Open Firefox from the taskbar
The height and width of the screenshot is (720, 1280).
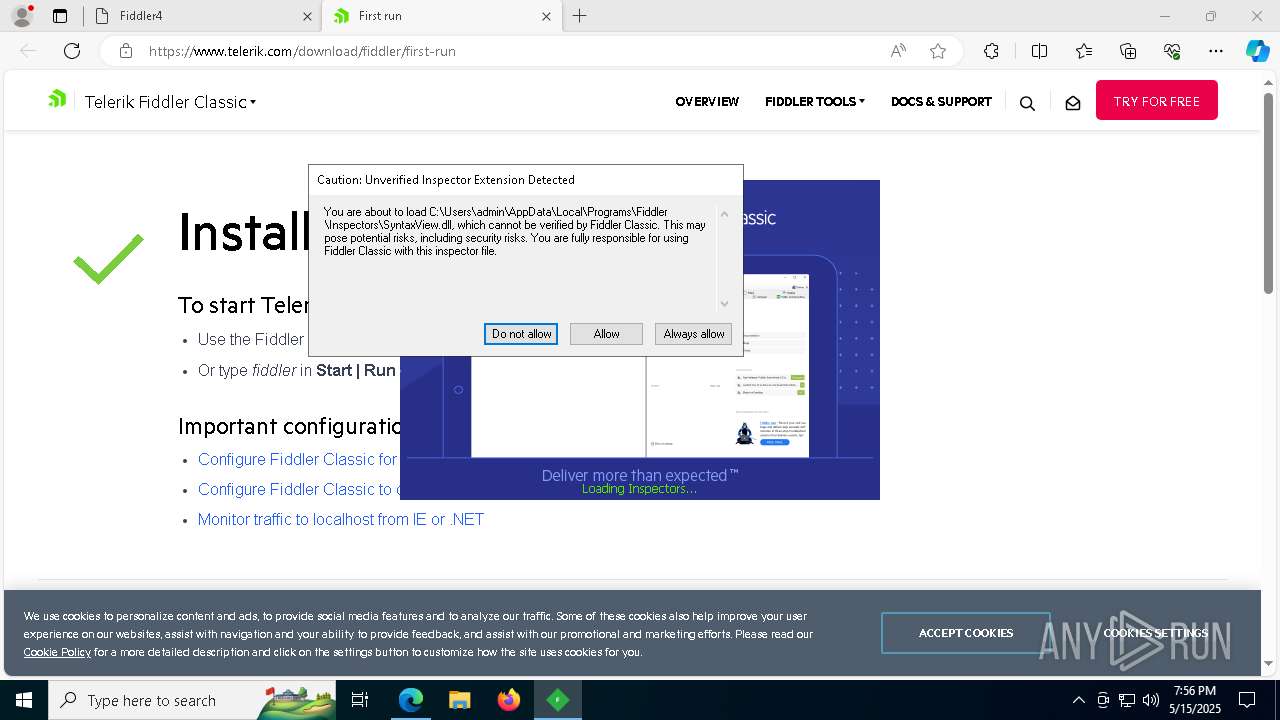pos(508,700)
